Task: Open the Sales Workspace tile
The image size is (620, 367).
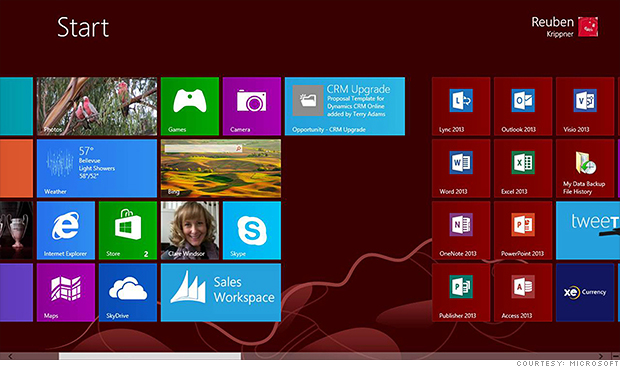Action: coord(221,292)
